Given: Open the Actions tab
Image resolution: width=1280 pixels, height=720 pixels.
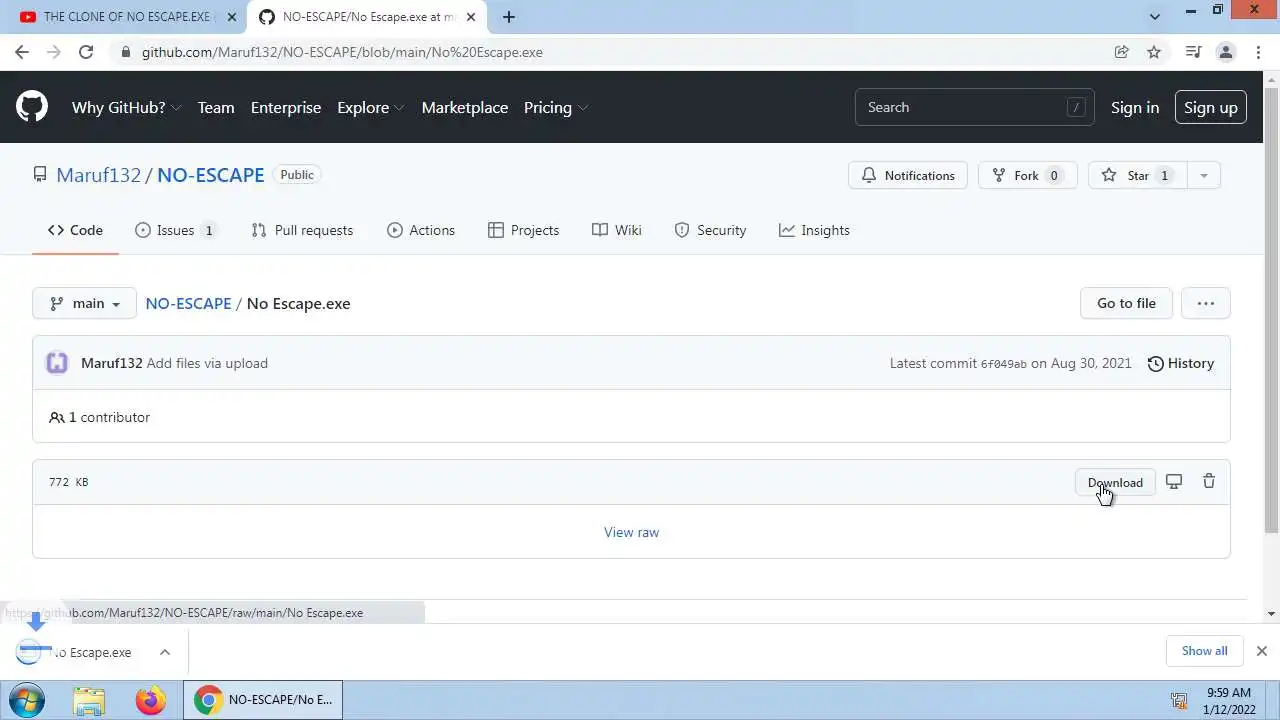Looking at the screenshot, I should (x=421, y=230).
